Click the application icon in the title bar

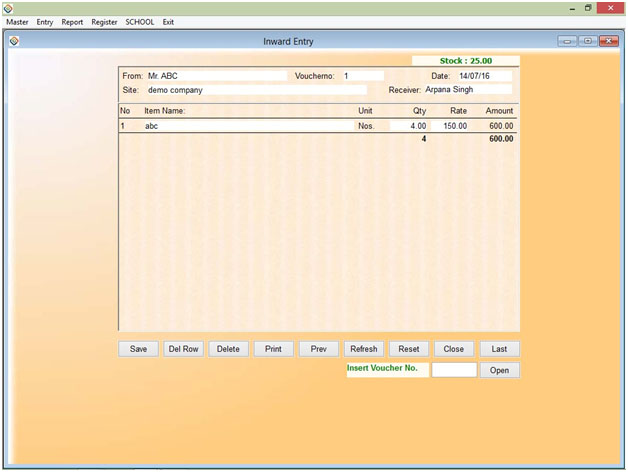(8, 7)
